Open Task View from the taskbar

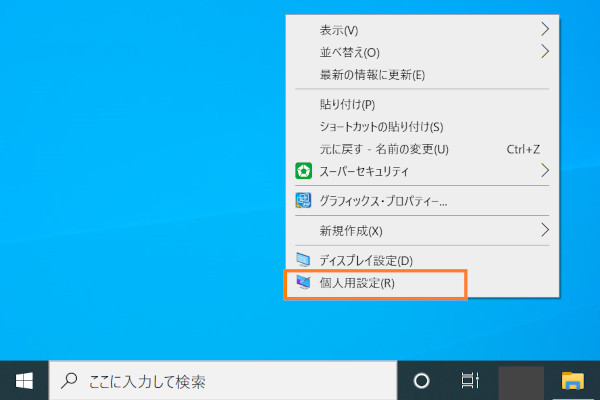(470, 380)
